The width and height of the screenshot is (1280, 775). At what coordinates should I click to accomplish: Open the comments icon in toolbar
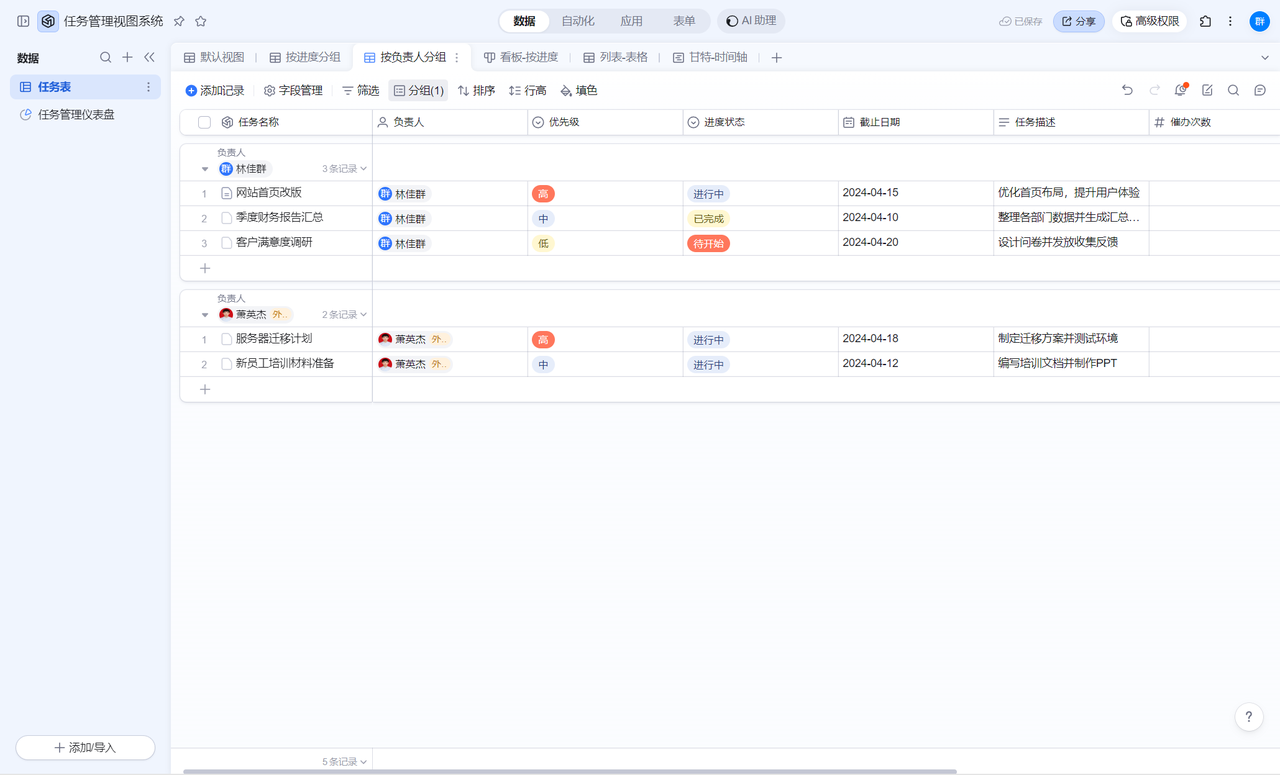point(1260,90)
